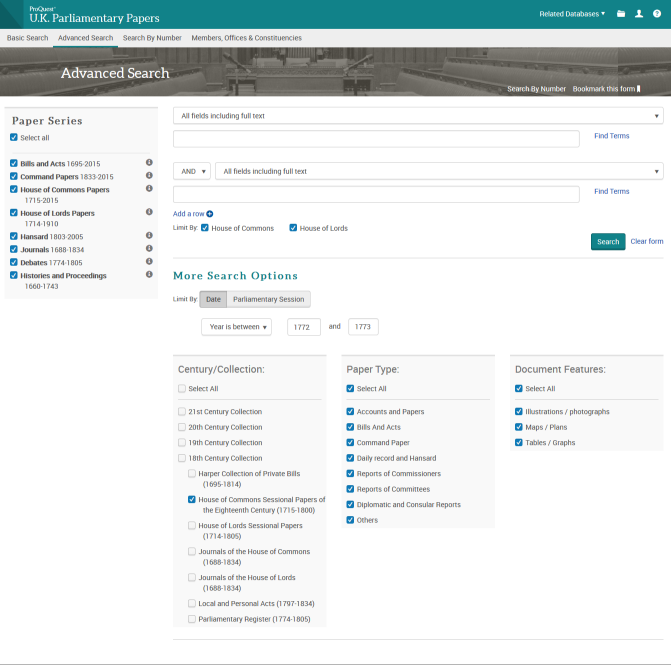Uncheck Reports of Committees paper type
The height and width of the screenshot is (665, 671).
[350, 489]
